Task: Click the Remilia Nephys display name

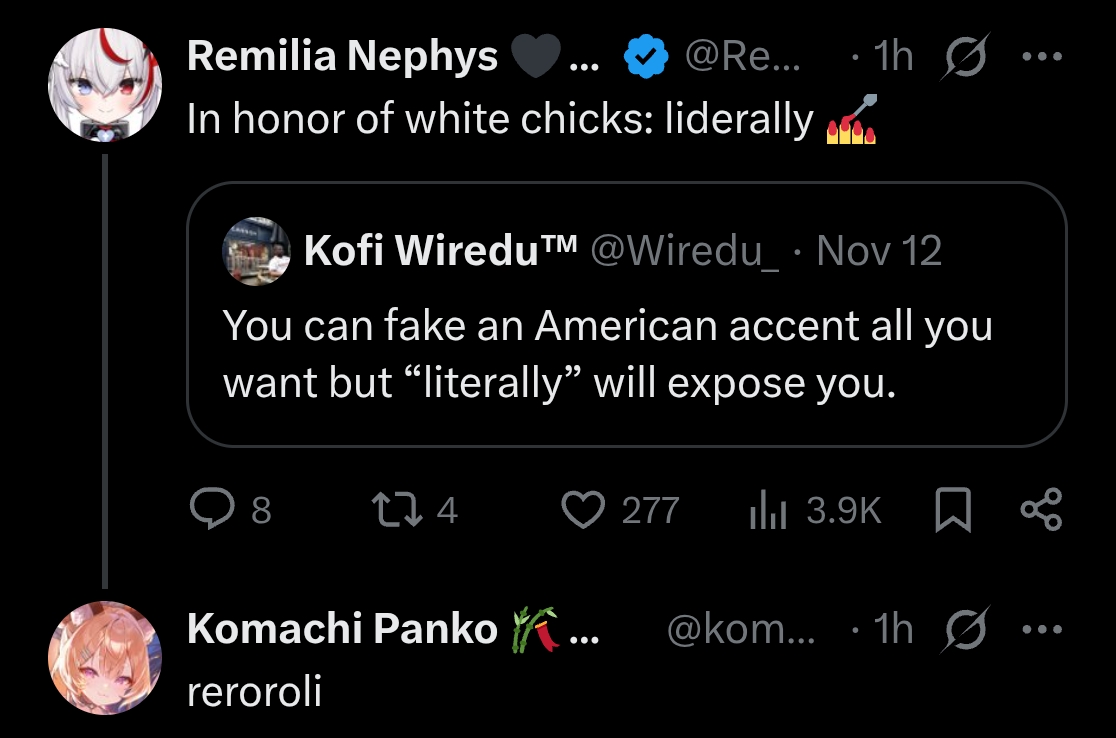Action: (342, 57)
